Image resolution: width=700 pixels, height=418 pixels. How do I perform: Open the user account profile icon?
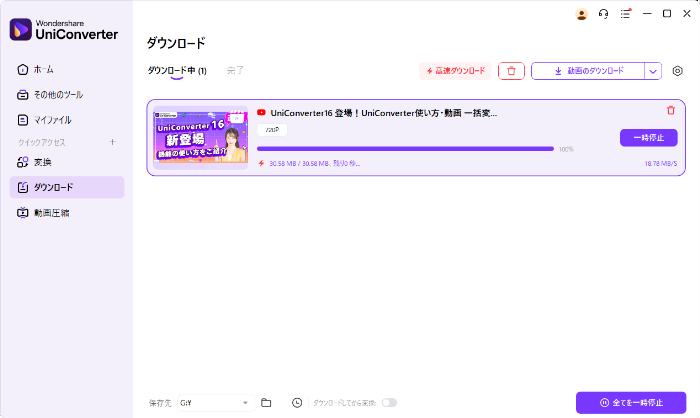(x=581, y=14)
